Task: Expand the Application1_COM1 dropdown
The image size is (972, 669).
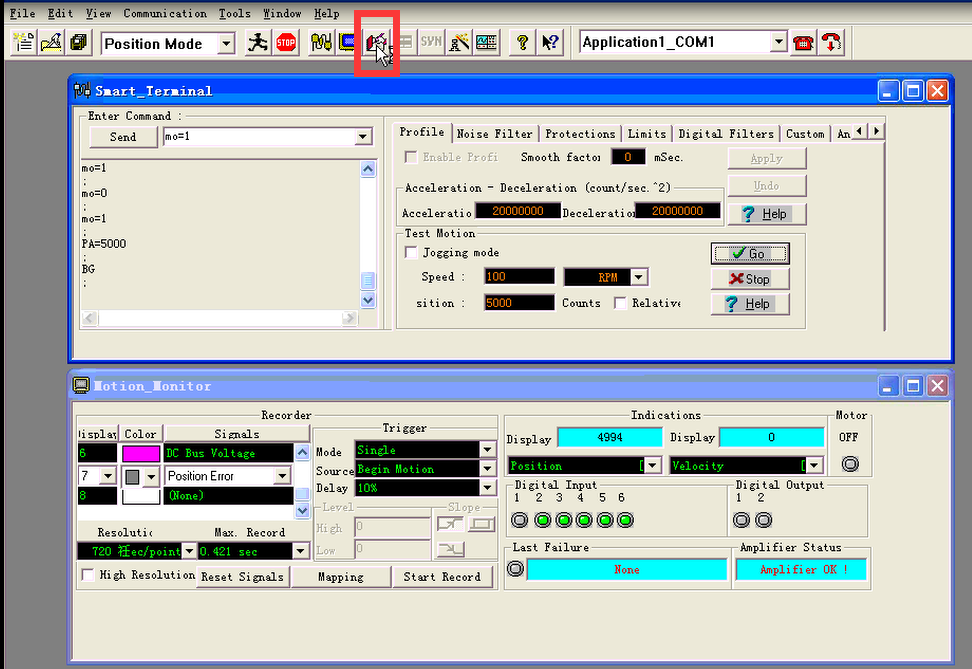Action: [781, 42]
